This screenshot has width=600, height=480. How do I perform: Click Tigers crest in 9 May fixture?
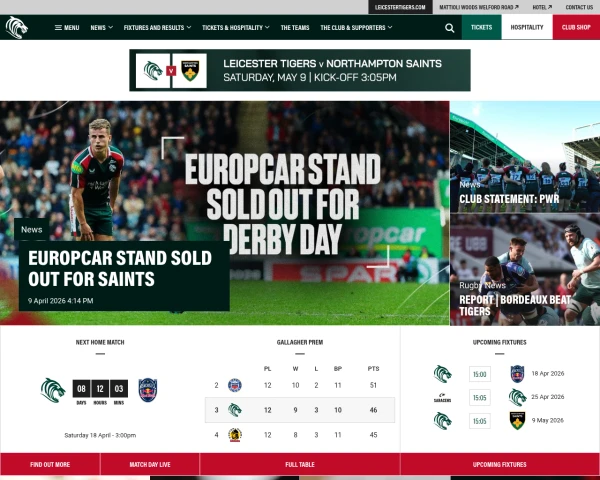(x=442, y=421)
